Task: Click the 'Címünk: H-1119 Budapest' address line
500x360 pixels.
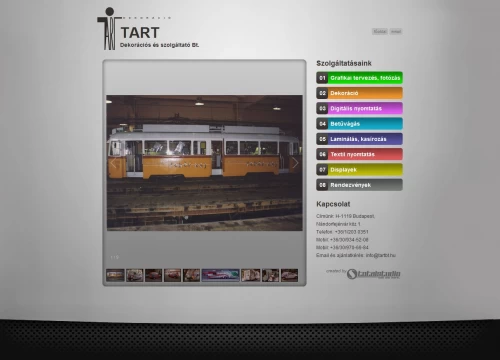Action: pos(345,216)
